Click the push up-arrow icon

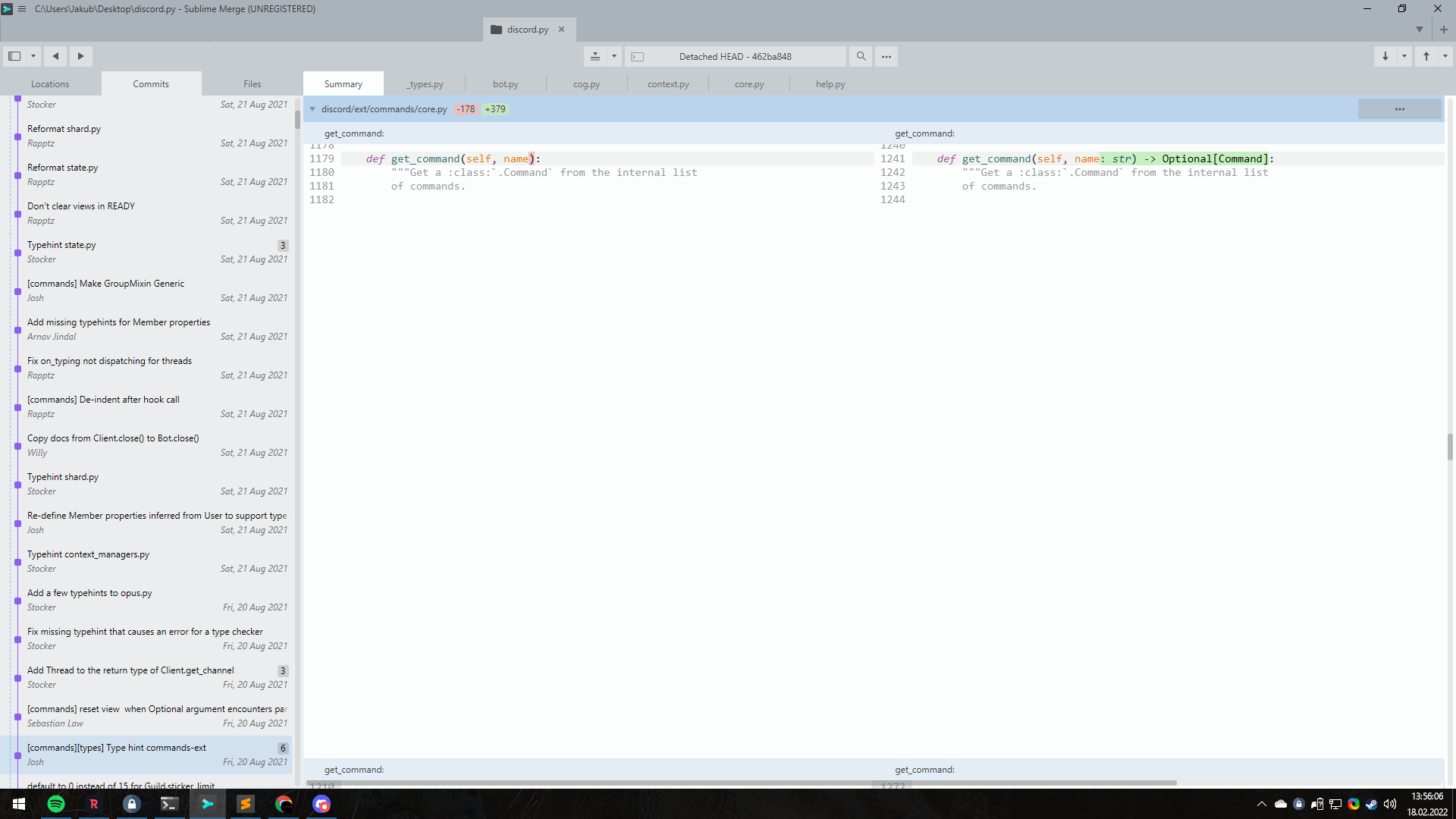[x=1426, y=56]
